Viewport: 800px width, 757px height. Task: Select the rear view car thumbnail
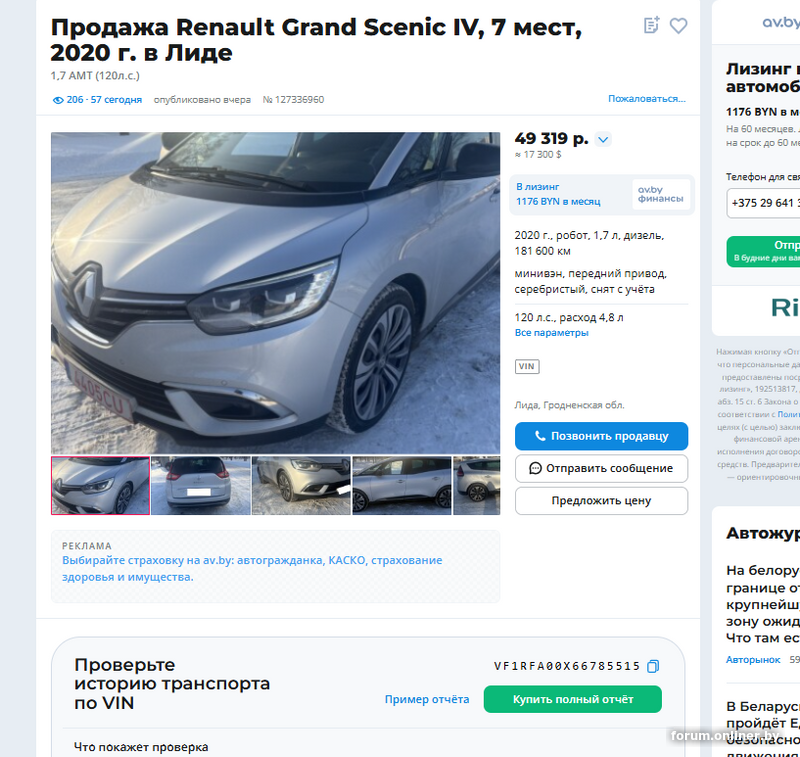[201, 486]
